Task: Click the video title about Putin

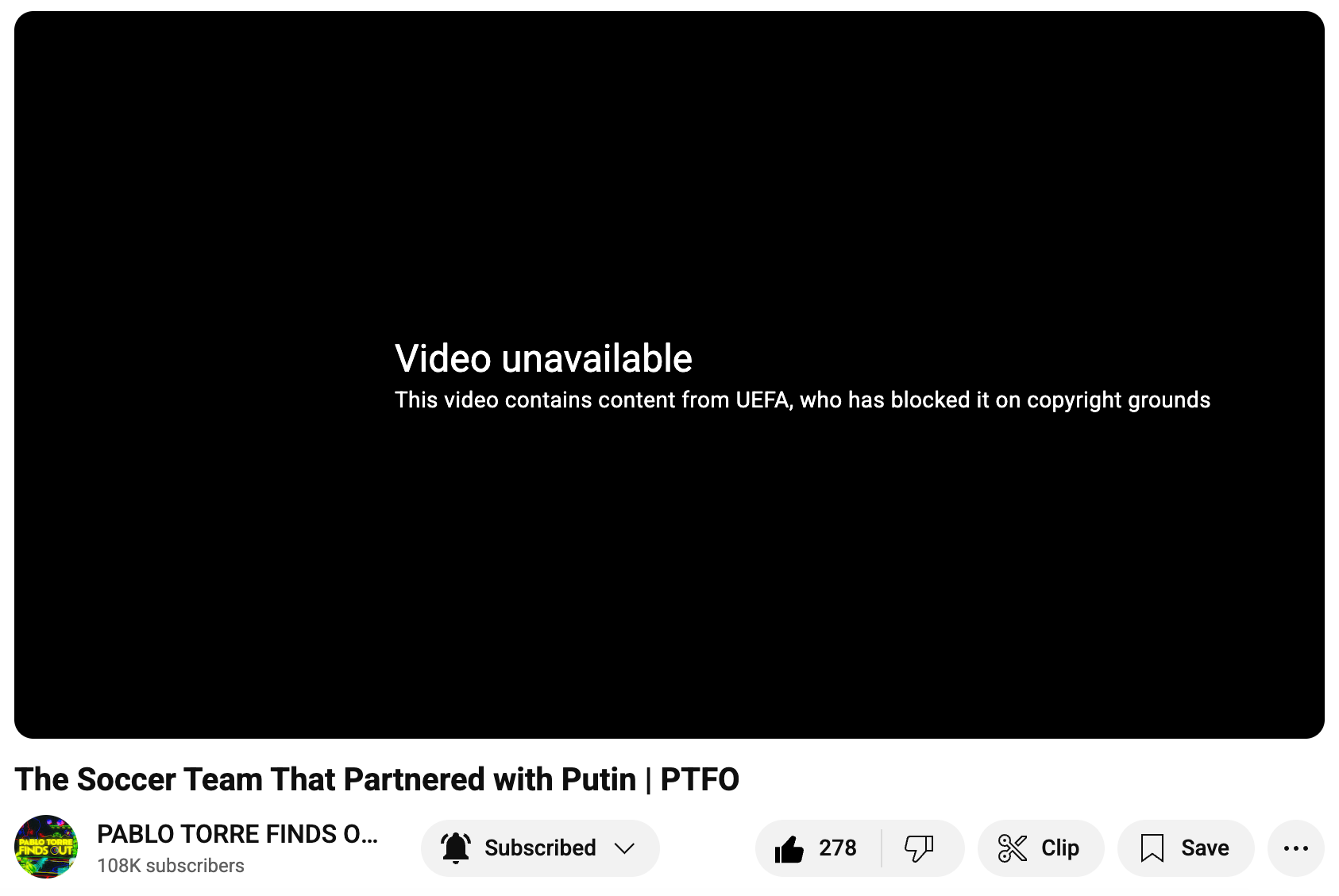Action: point(376,779)
